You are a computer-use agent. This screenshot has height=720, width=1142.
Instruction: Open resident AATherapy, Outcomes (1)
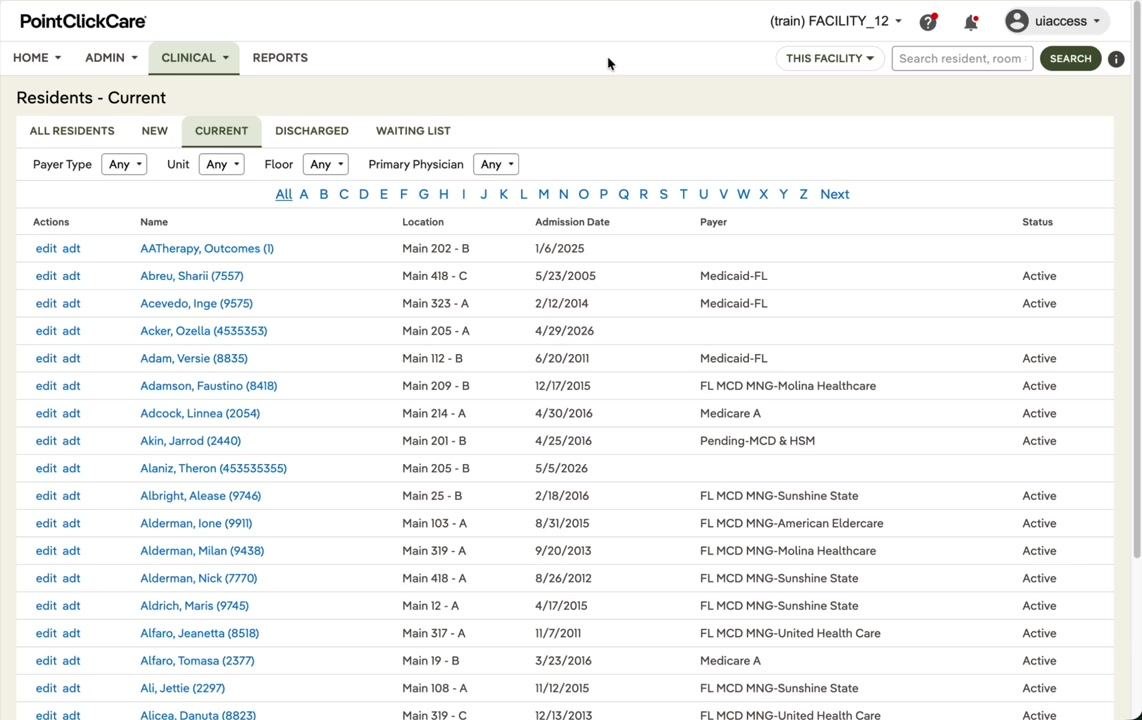tap(207, 248)
